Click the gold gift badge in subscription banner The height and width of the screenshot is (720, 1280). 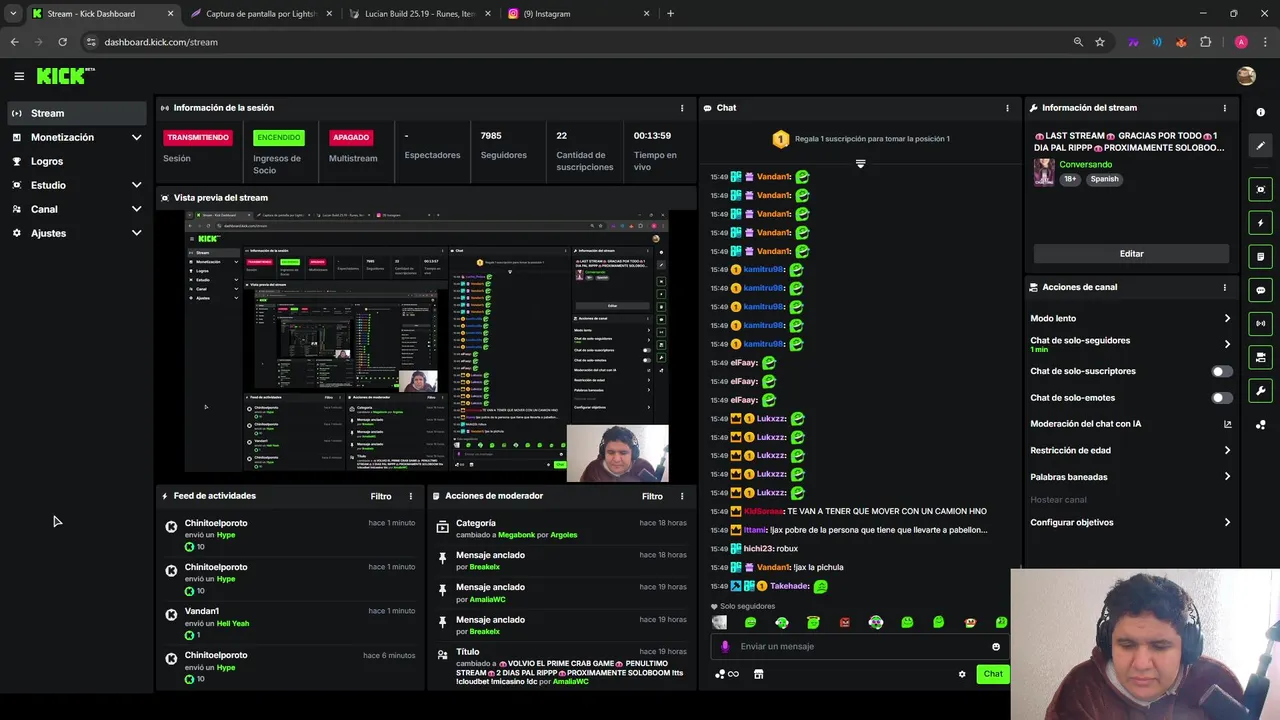pyautogui.click(x=780, y=139)
